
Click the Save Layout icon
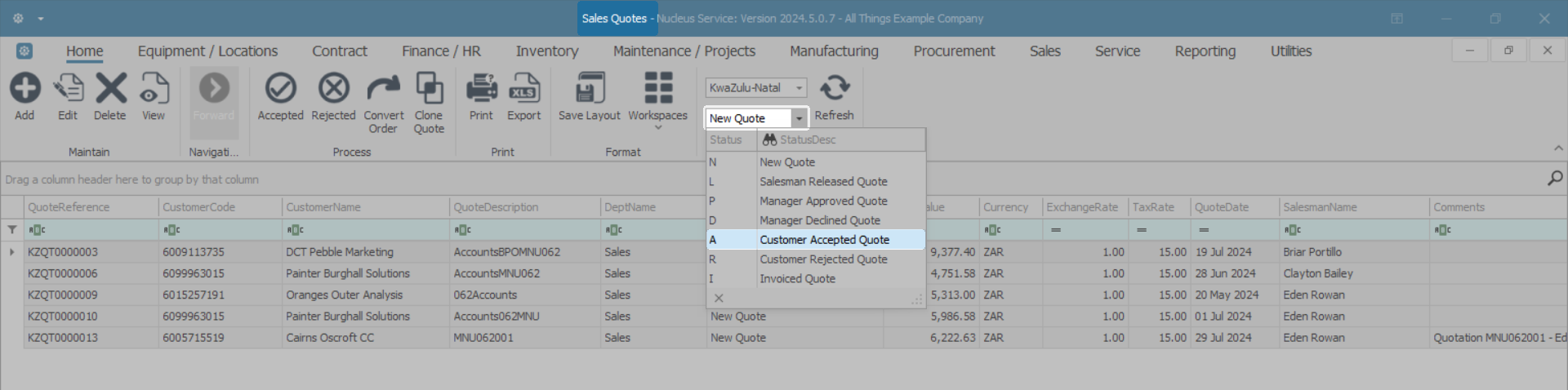[x=589, y=88]
